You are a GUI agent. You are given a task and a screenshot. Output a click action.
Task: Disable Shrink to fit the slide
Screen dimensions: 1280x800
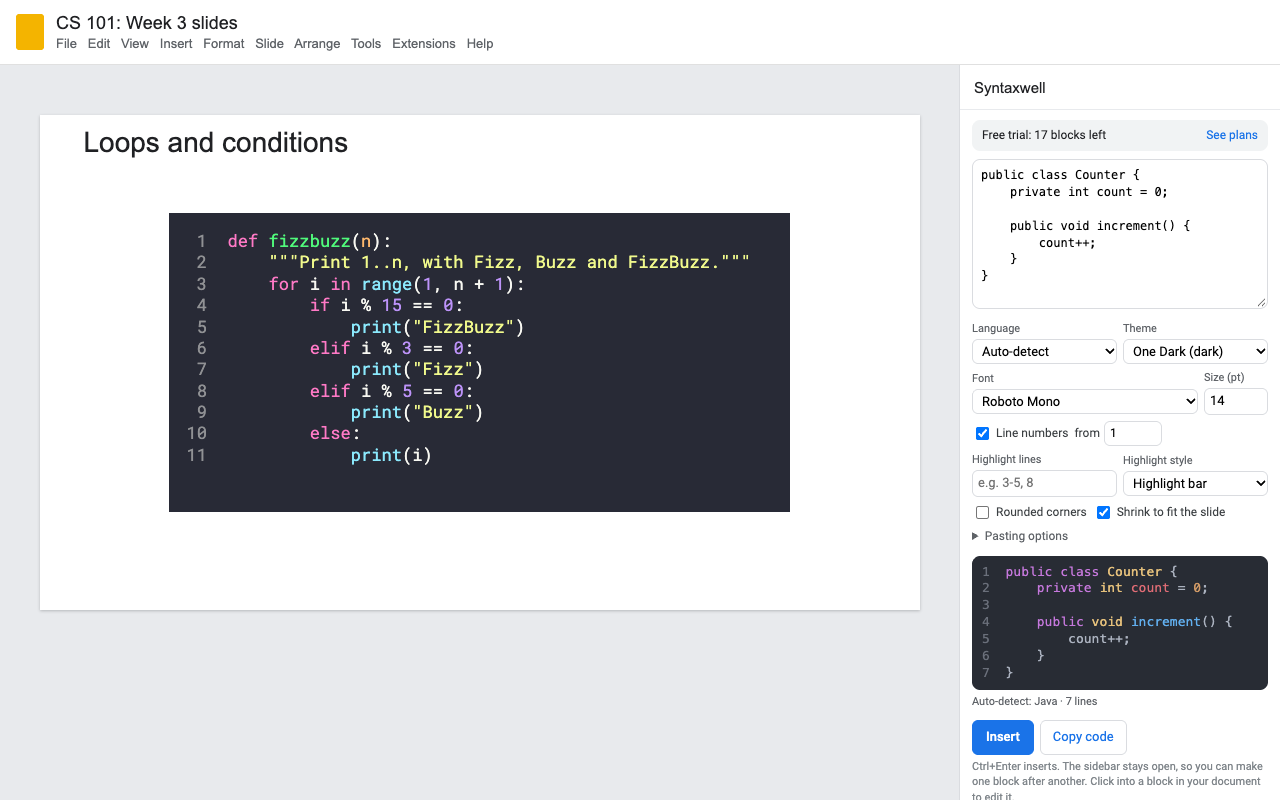[x=1104, y=512]
